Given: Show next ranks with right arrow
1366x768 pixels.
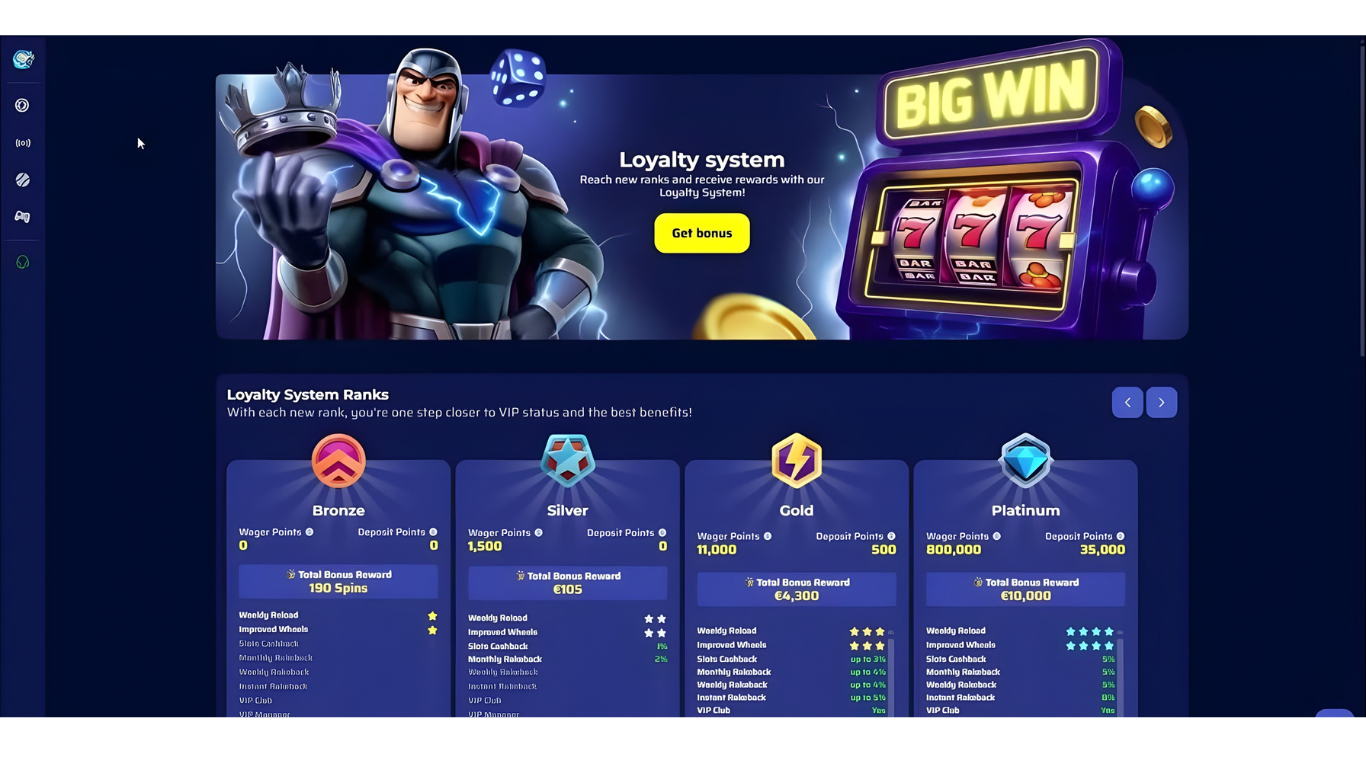Looking at the screenshot, I should pos(1161,402).
